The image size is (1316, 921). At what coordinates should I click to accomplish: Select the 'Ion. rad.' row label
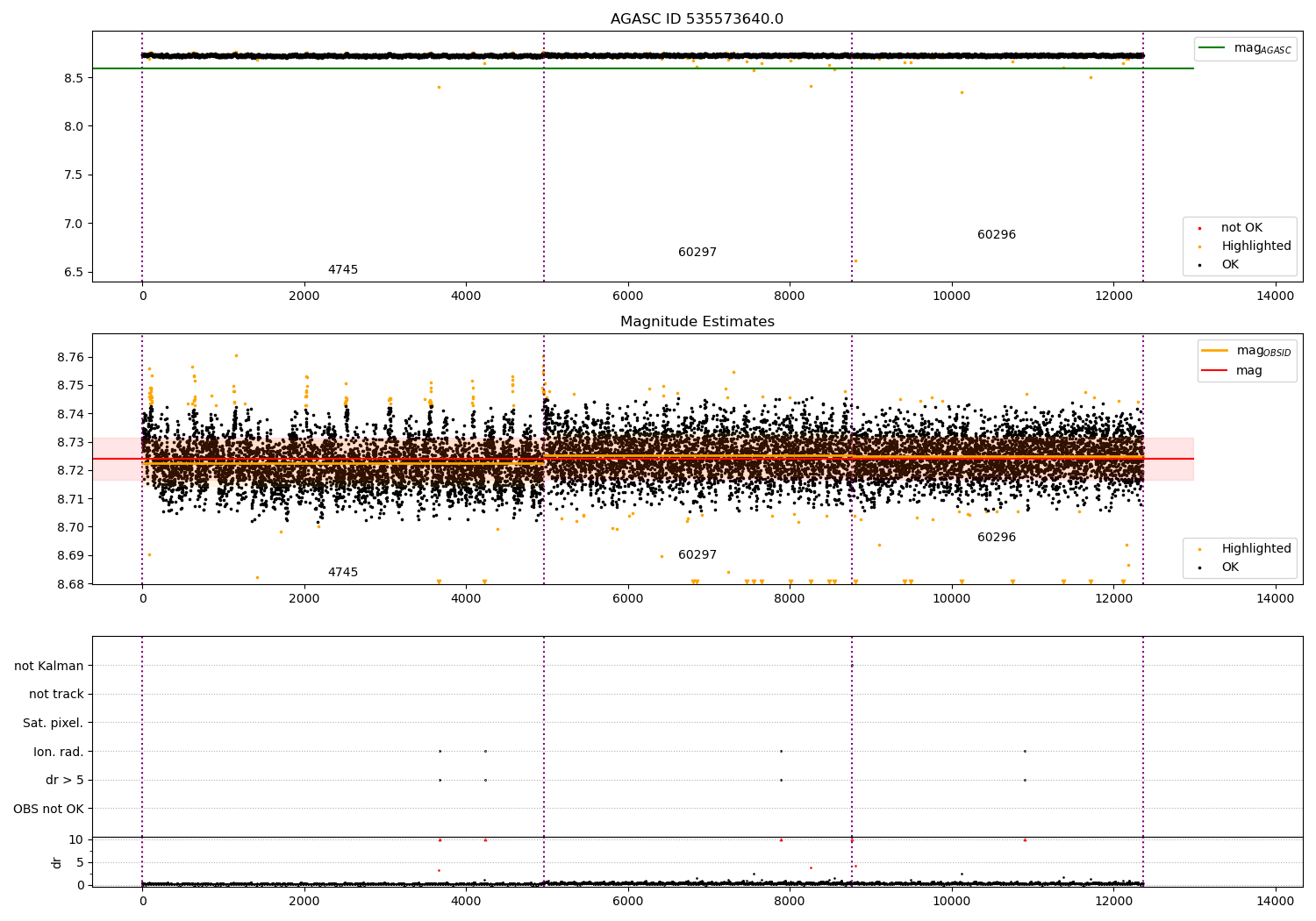tap(59, 752)
